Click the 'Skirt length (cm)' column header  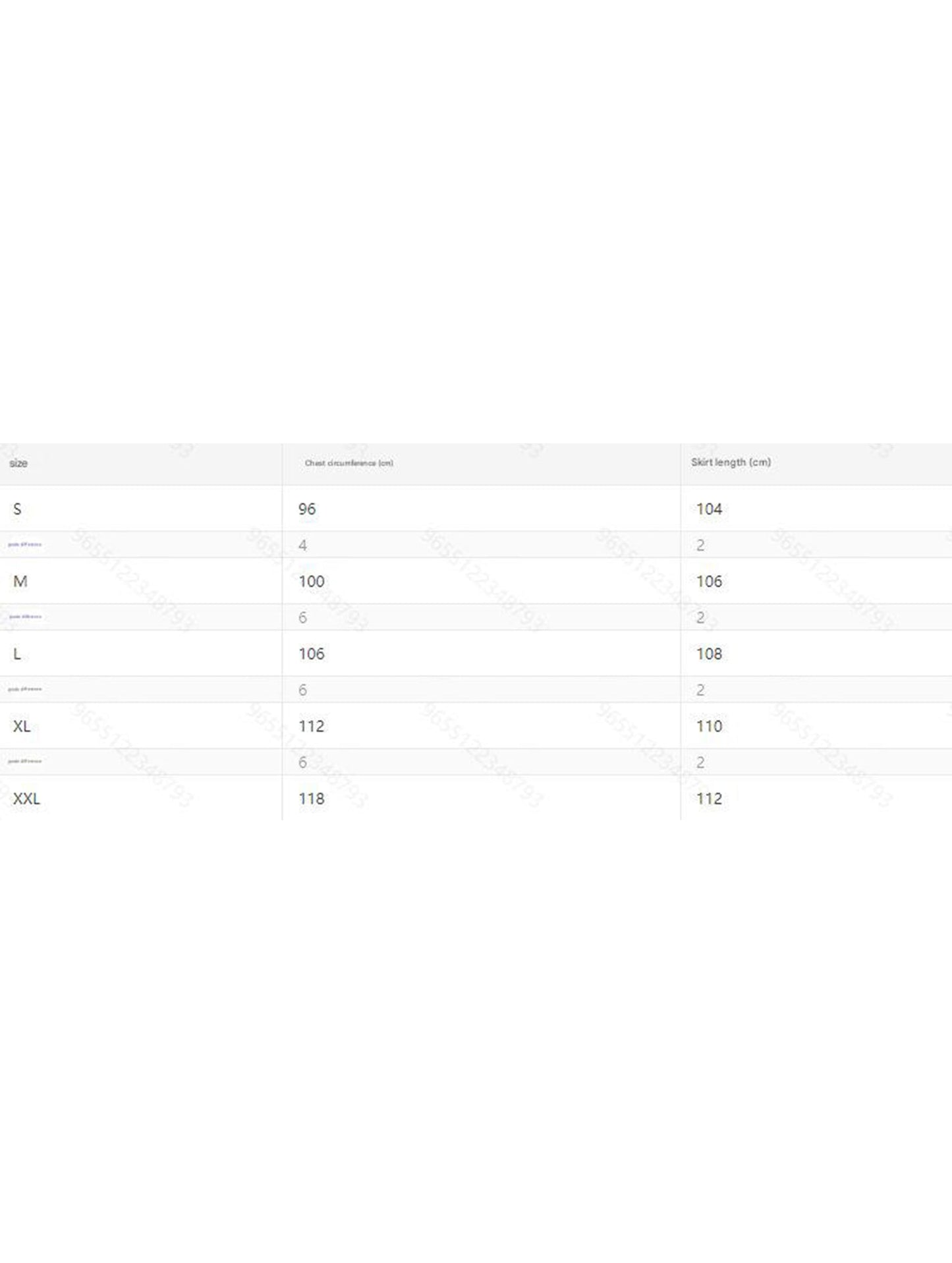tap(731, 463)
